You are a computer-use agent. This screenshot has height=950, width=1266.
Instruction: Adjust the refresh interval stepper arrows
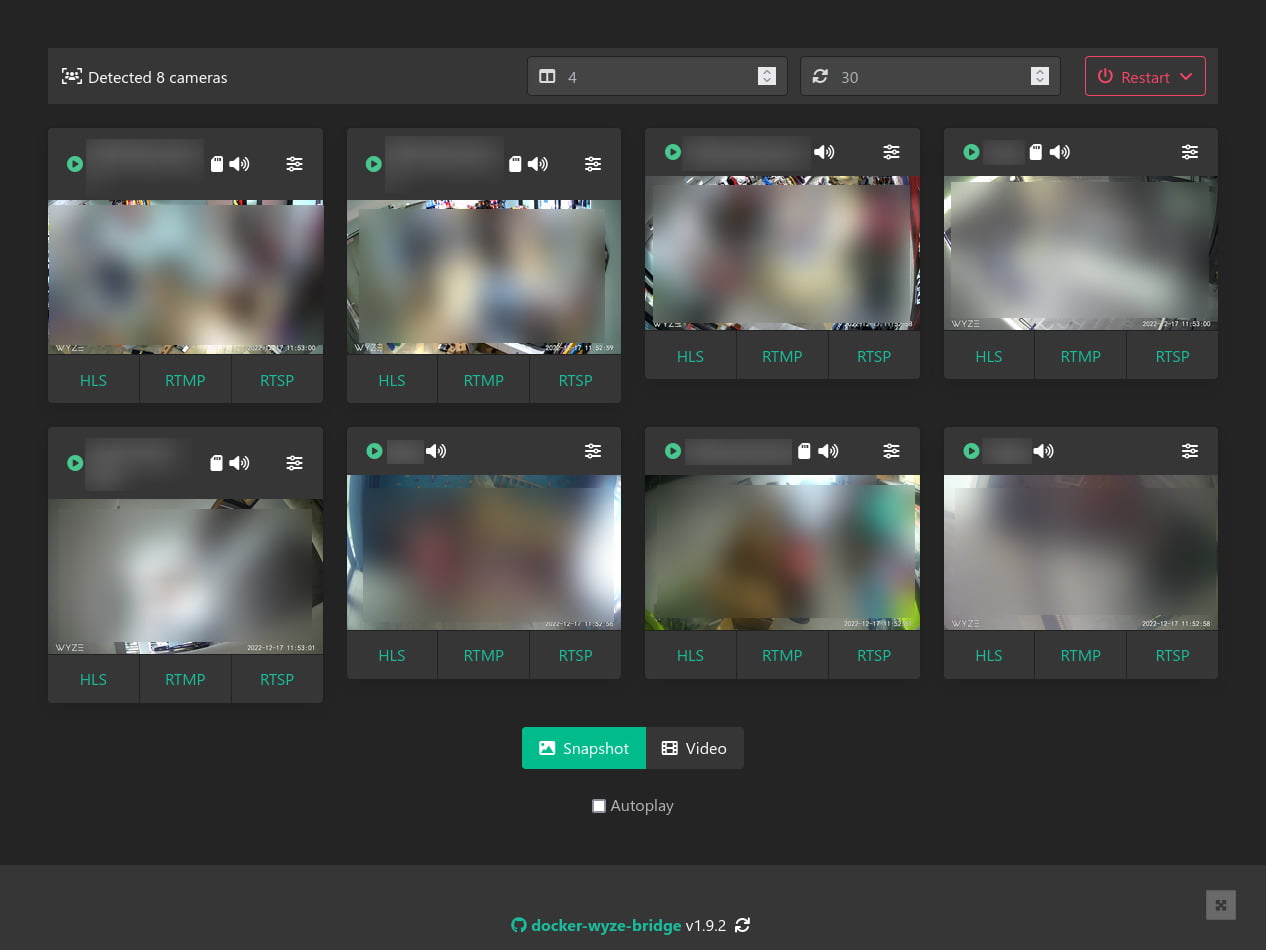pos(1039,77)
